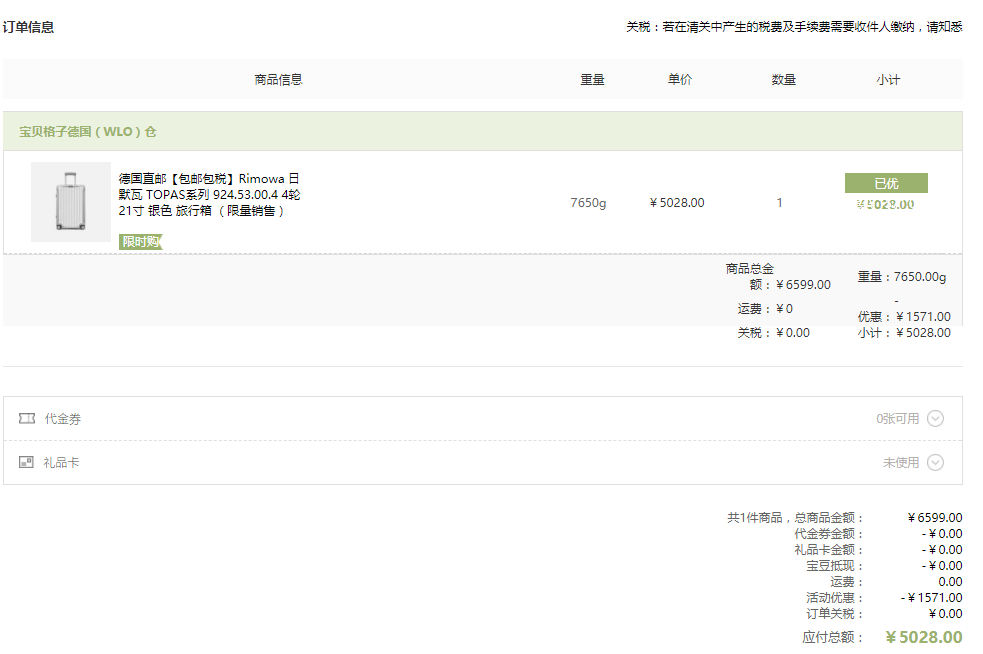Screen dimensions: 983x654
Task: Open the Rimowa suitcase product thumbnail
Action: pos(71,202)
